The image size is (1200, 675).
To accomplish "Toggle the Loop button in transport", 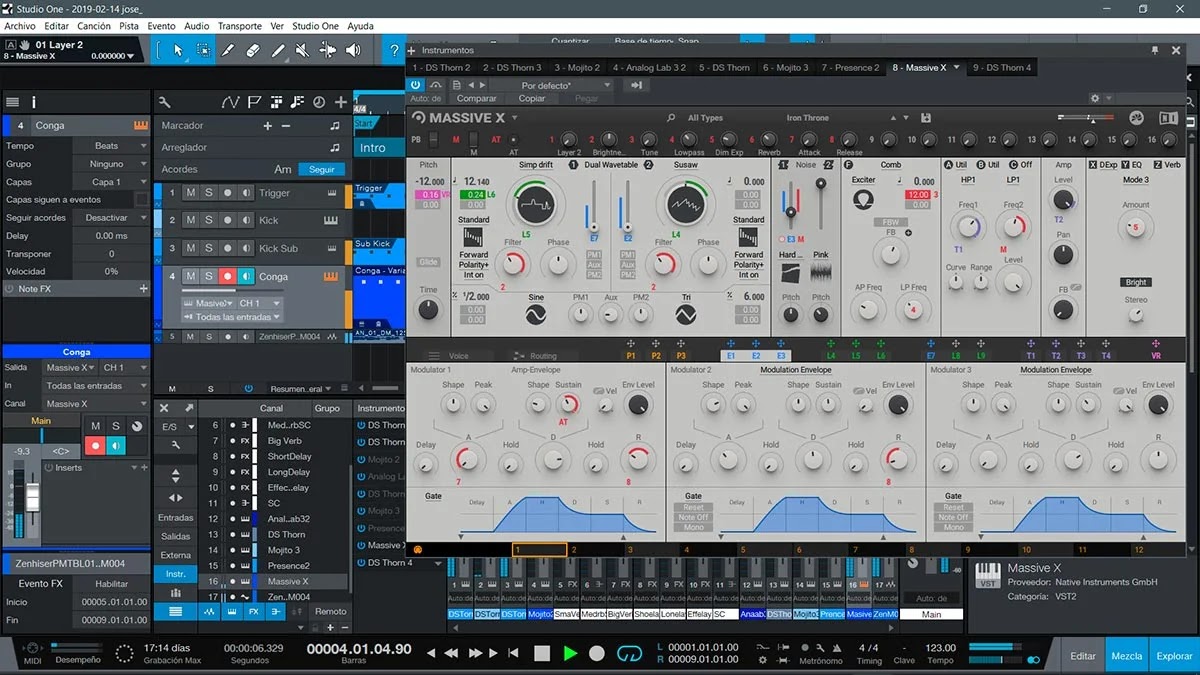I will point(628,653).
